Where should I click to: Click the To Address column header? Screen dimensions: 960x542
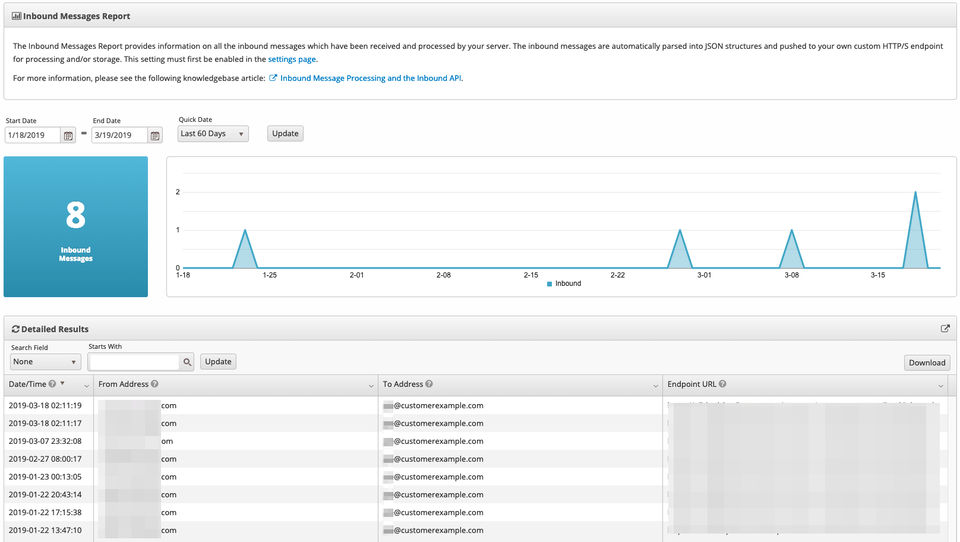pos(520,385)
